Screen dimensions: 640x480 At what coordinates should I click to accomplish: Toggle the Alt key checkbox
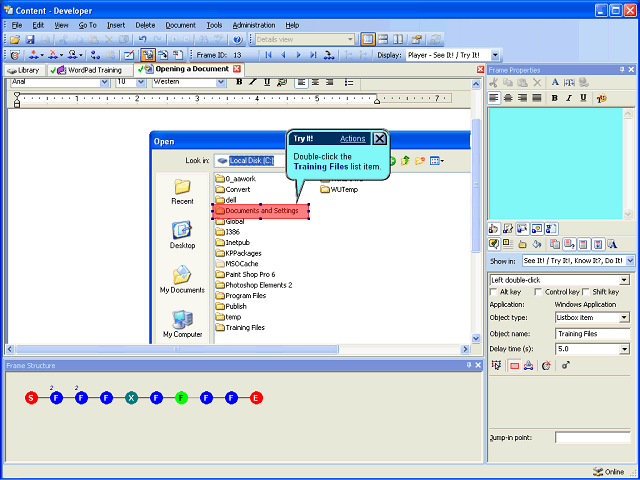tap(493, 292)
